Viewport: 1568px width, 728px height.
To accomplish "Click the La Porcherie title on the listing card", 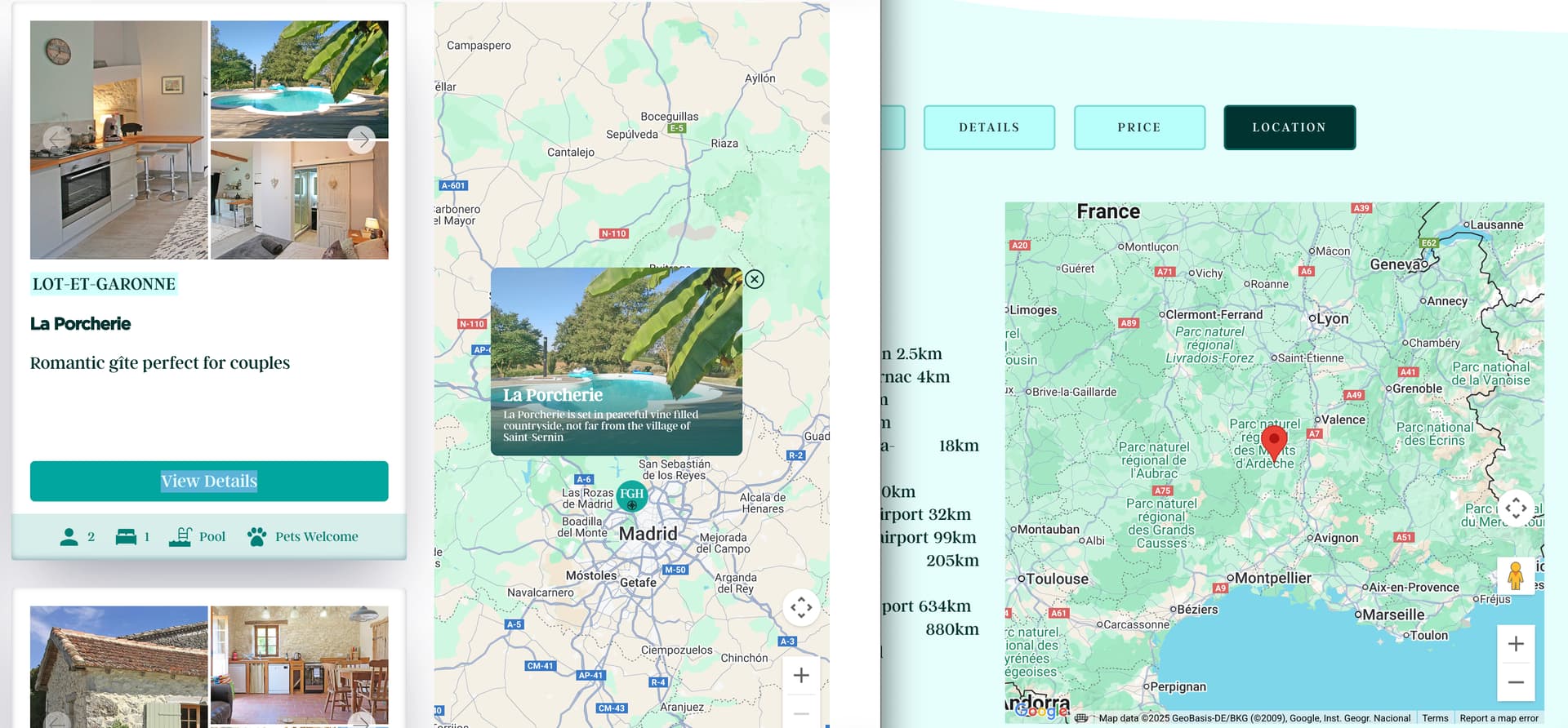I will [x=80, y=324].
